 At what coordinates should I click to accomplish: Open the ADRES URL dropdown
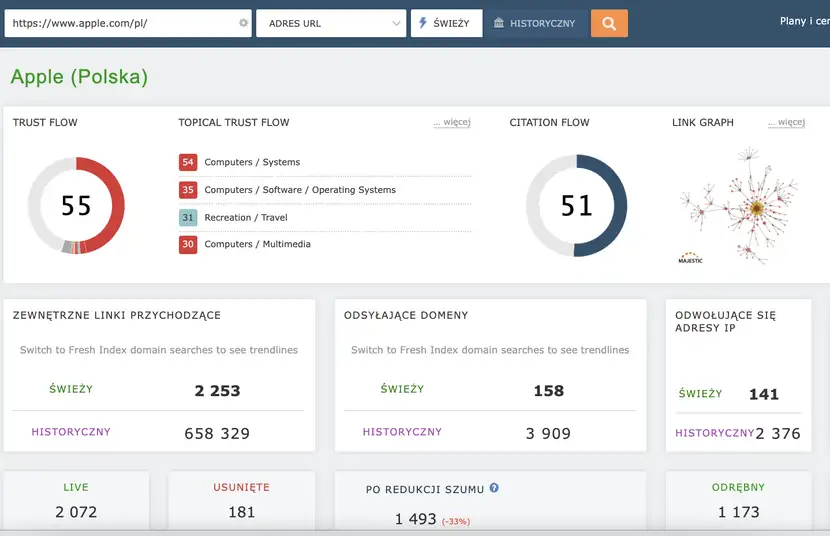point(331,23)
